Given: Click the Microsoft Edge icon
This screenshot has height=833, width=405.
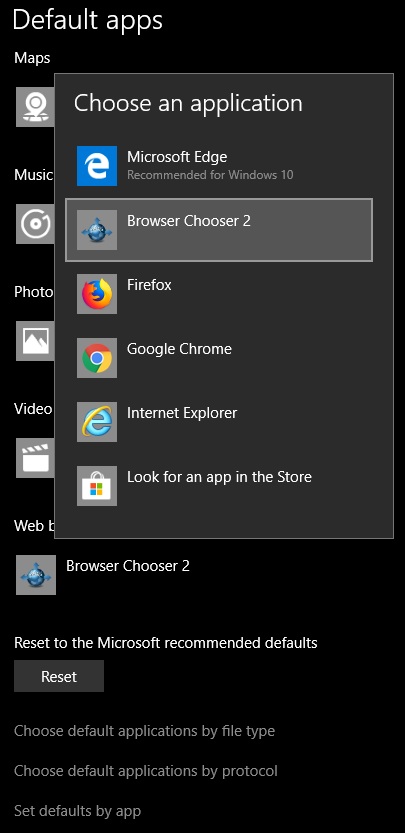Looking at the screenshot, I should (97, 166).
